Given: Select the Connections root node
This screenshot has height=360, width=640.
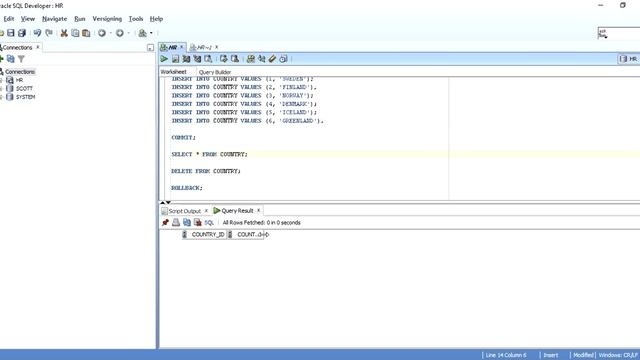Looking at the screenshot, I should 20,71.
